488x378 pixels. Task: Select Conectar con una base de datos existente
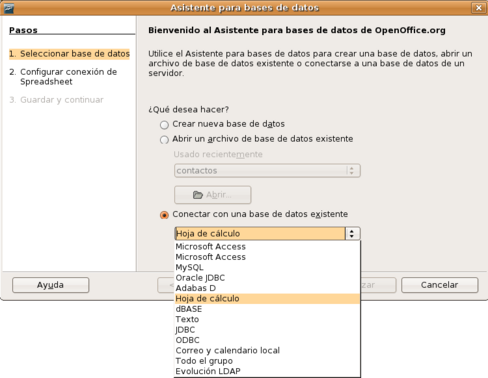(x=164, y=215)
